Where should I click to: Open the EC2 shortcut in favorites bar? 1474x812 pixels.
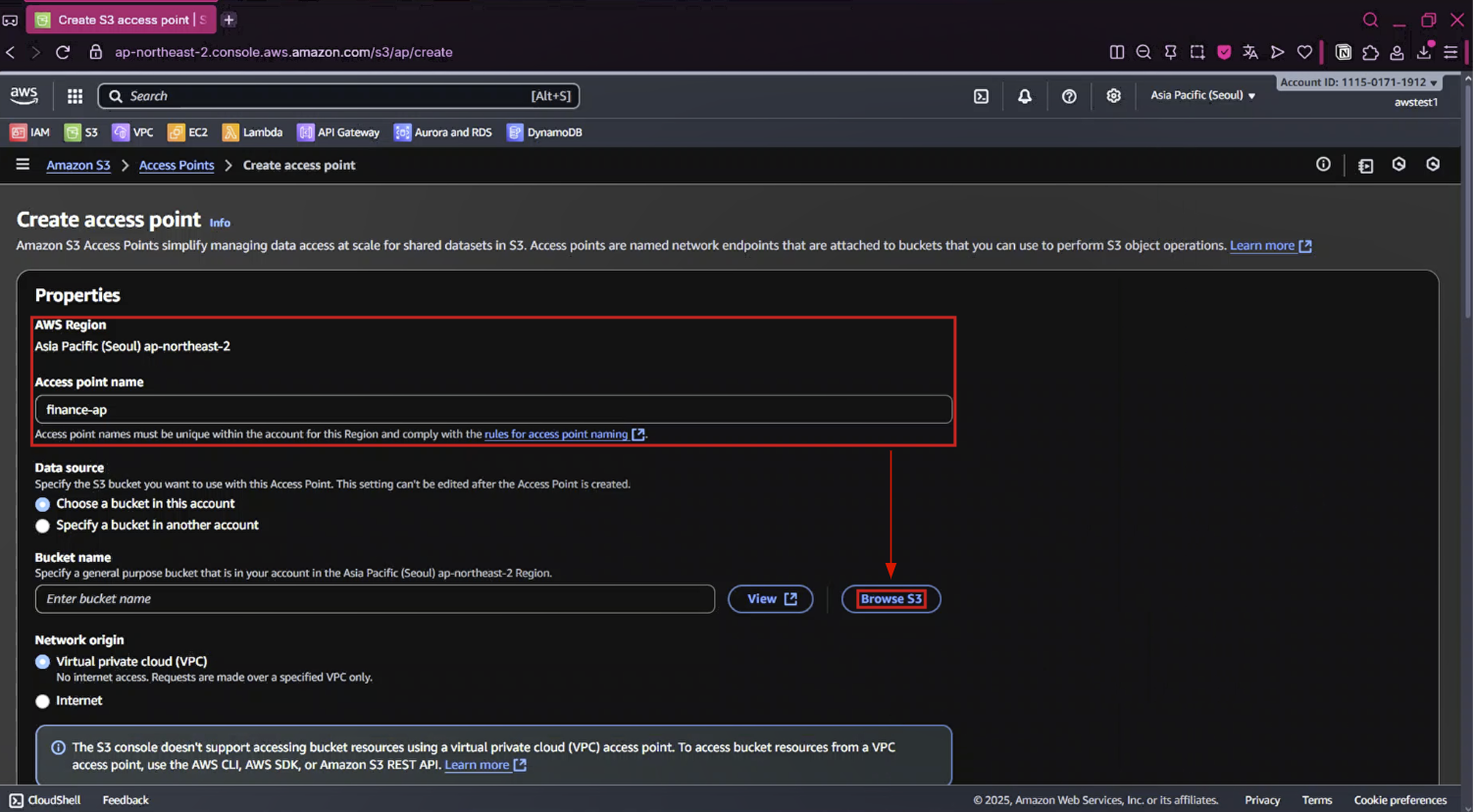tap(188, 132)
